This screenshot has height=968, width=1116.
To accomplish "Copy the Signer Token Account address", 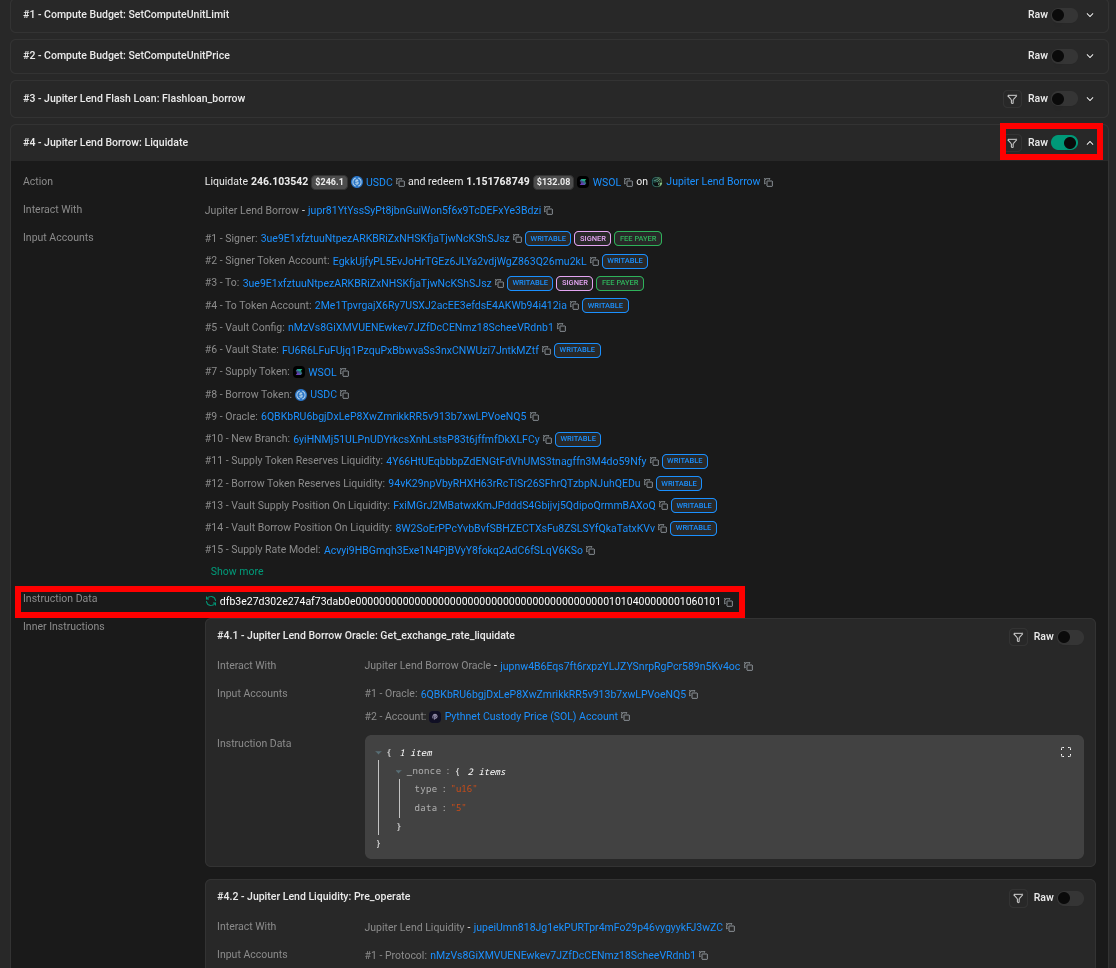I will [594, 261].
